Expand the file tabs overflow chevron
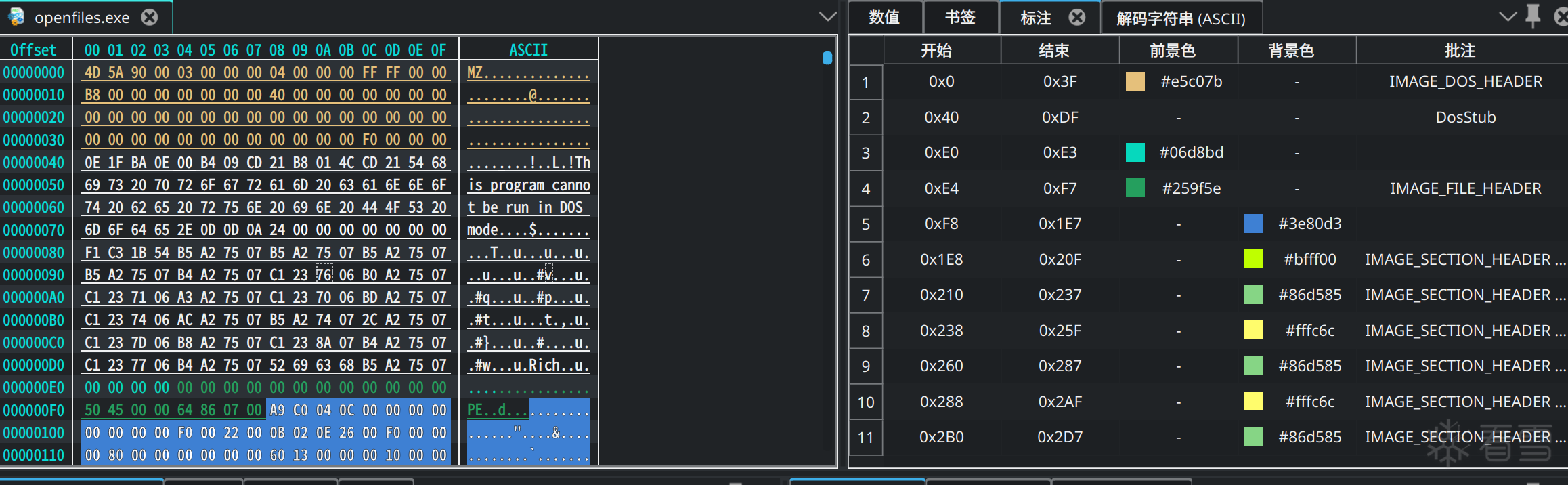Viewport: 1568px width, 485px height. point(827,17)
